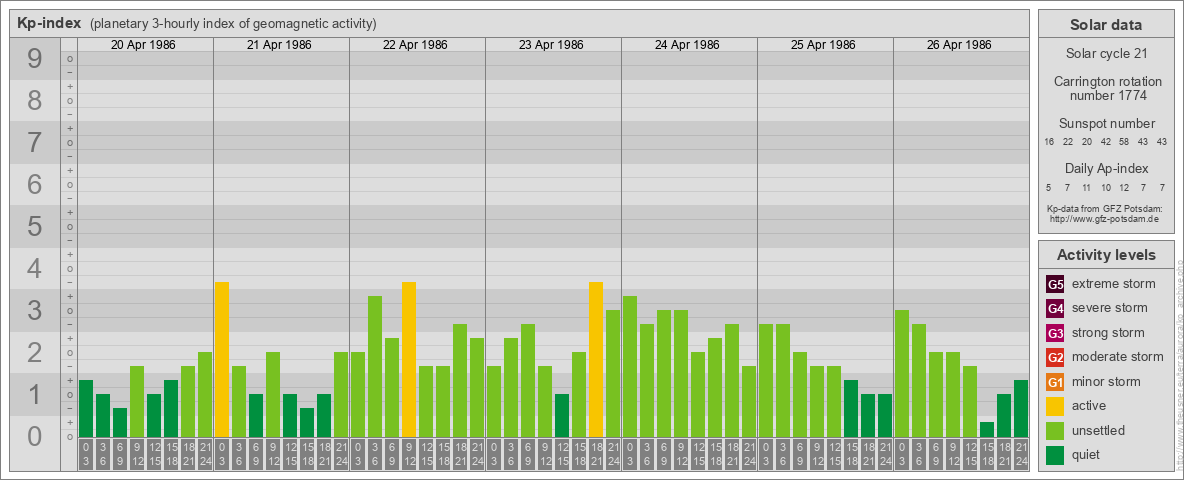1184x480 pixels.
Task: Click the 'Kp-index' chart title
Action: point(49,23)
